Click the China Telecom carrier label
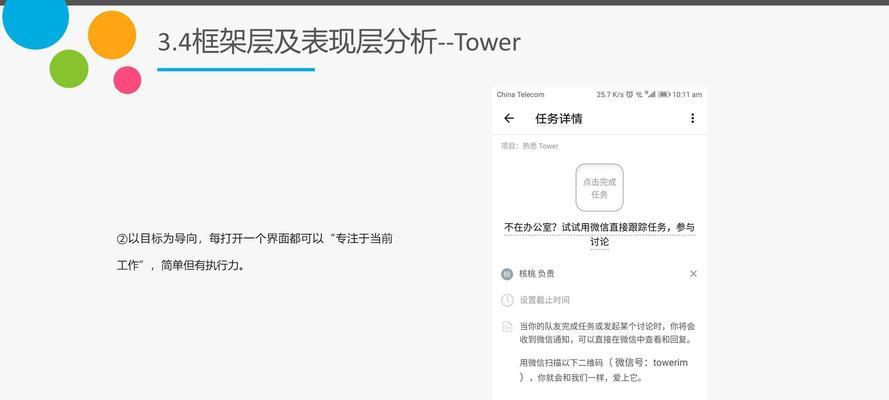The width and height of the screenshot is (889, 400). 520,95
